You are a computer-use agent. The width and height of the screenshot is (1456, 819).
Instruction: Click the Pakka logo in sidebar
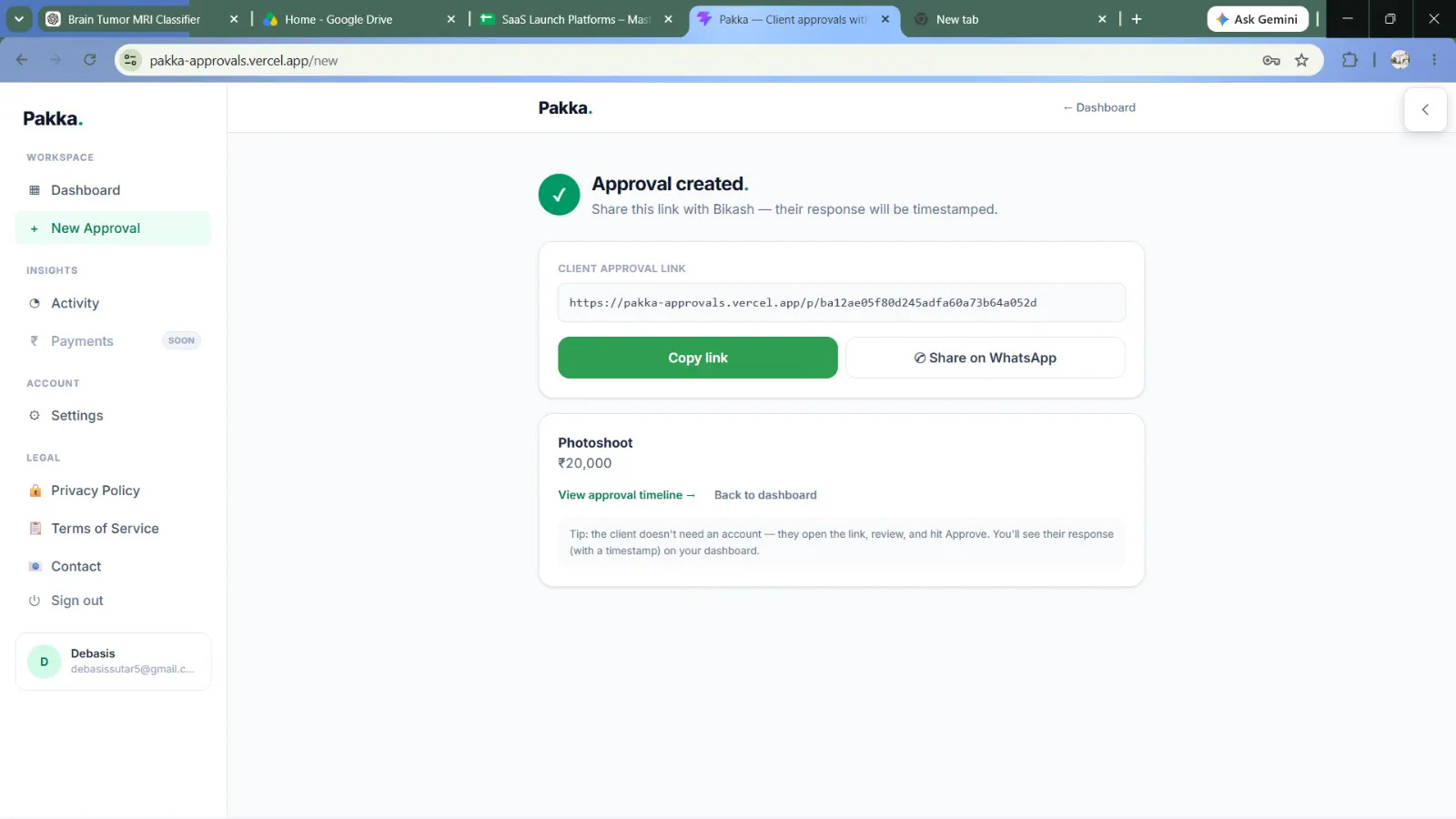coord(53,118)
